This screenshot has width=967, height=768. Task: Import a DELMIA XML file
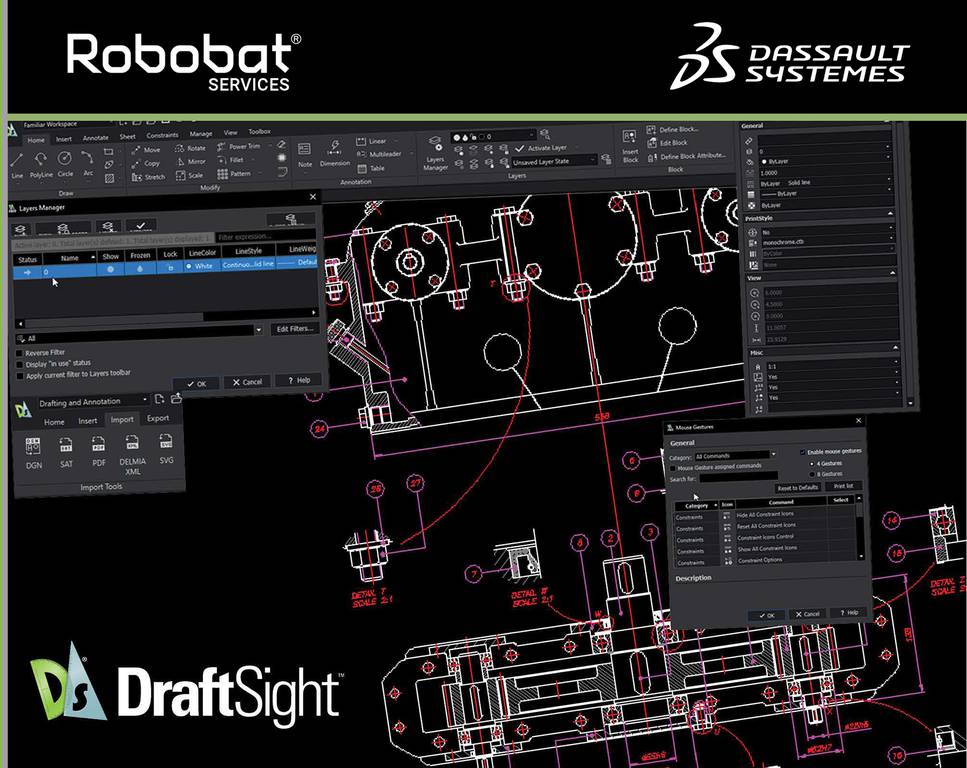[133, 455]
